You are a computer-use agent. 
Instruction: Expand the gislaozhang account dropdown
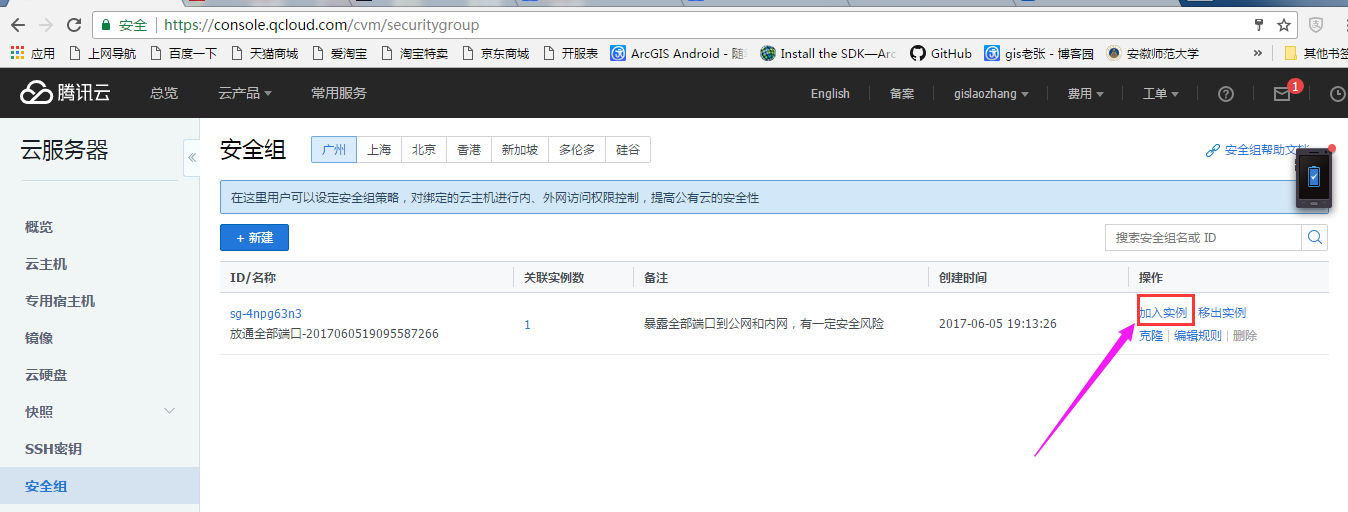[992, 93]
